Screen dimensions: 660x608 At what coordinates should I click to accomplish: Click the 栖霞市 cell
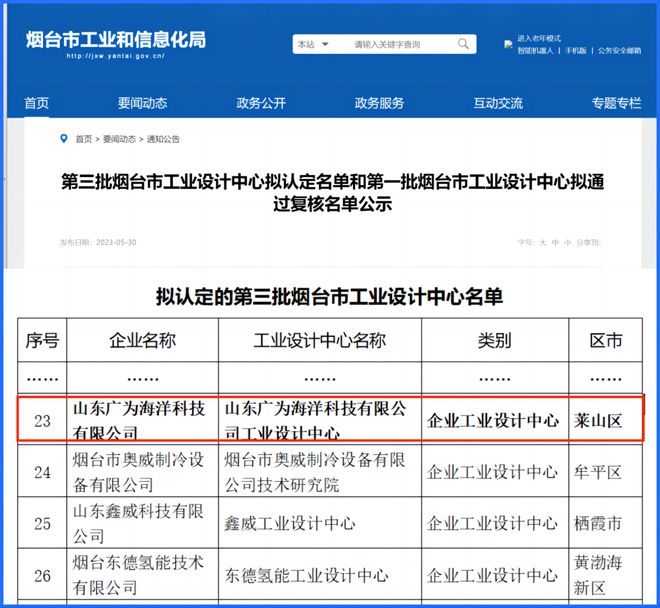605,523
